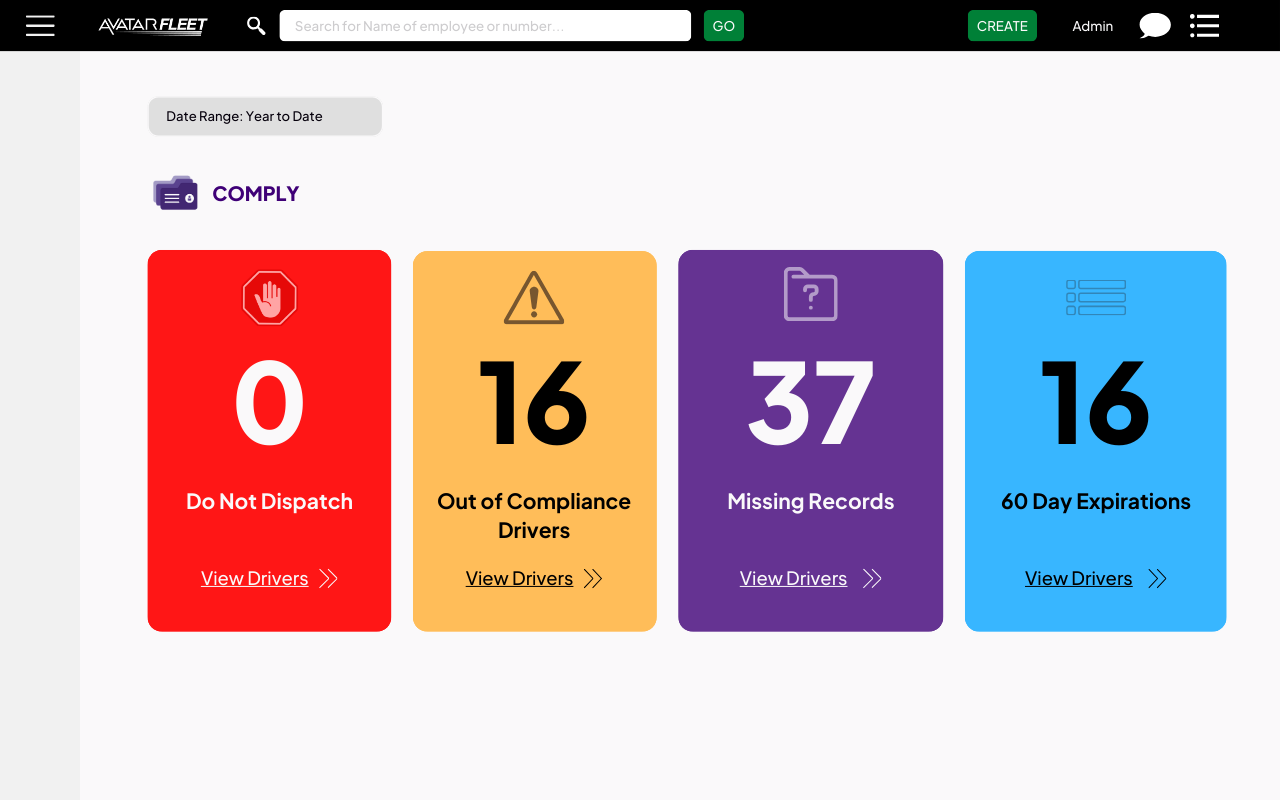Click the folder question mark icon on Missing Records card
The width and height of the screenshot is (1280, 800).
(810, 294)
